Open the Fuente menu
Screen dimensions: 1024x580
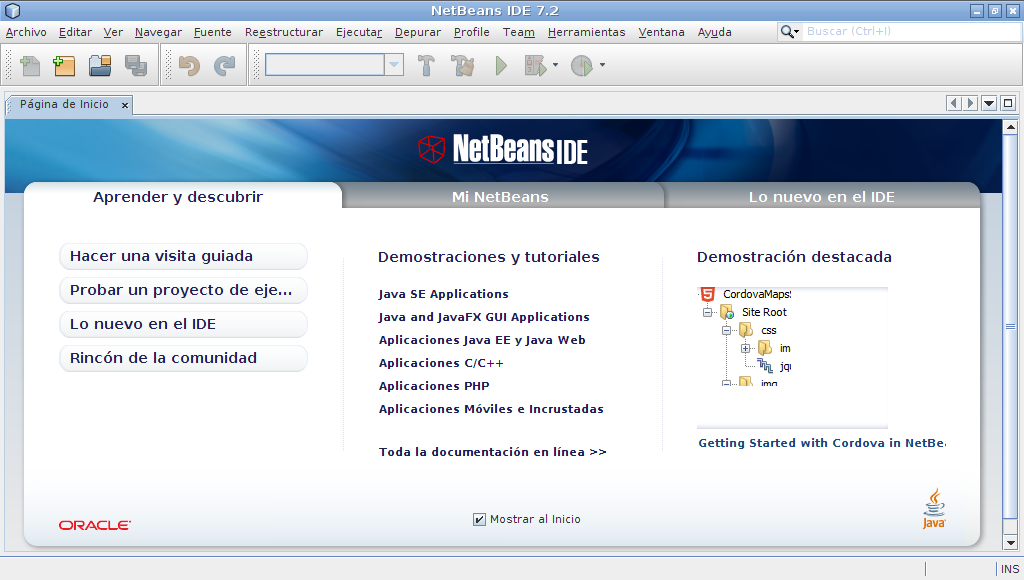pos(213,32)
